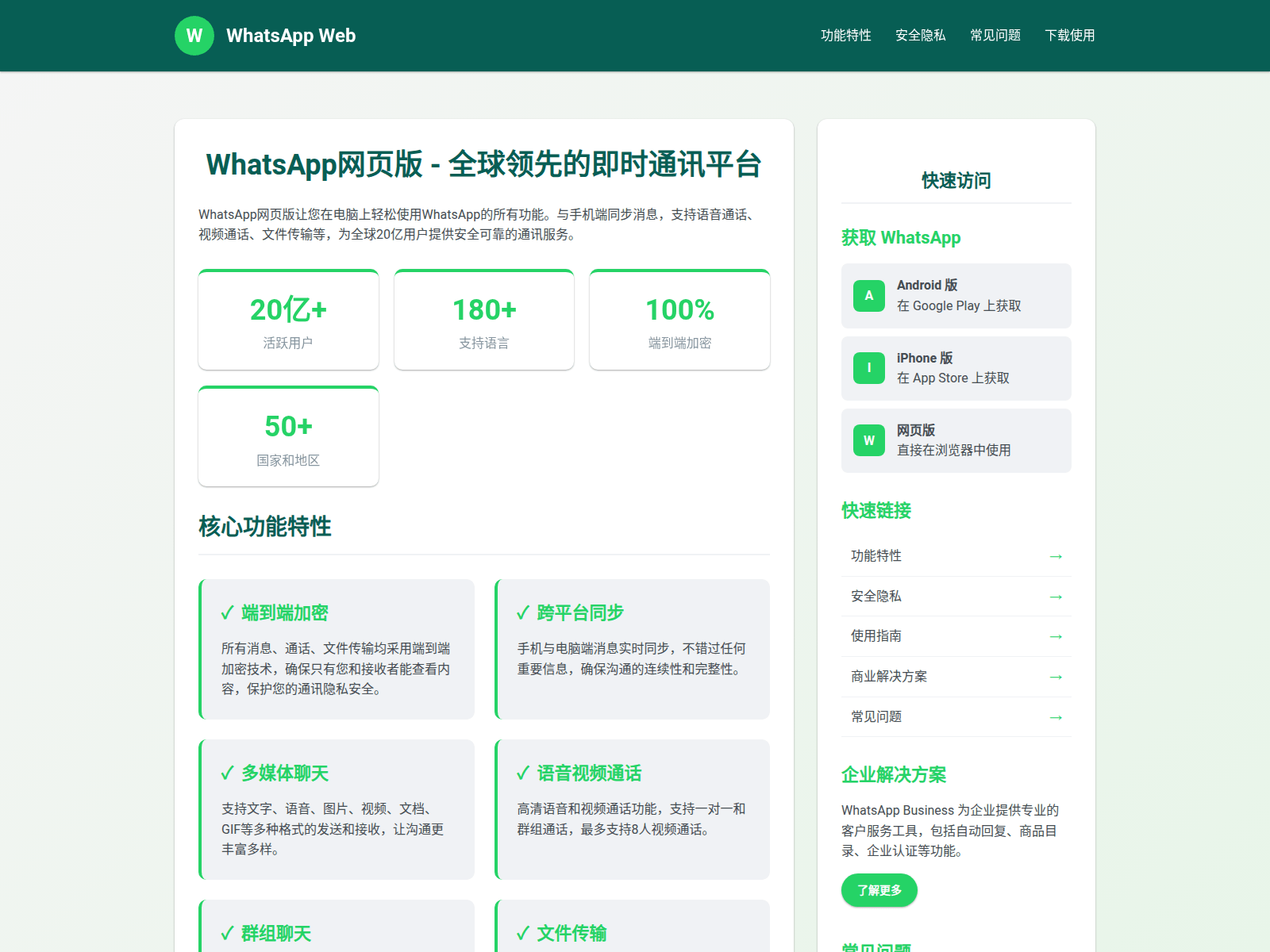
Task: Click the 核心功能特性 section heading
Action: (x=265, y=527)
